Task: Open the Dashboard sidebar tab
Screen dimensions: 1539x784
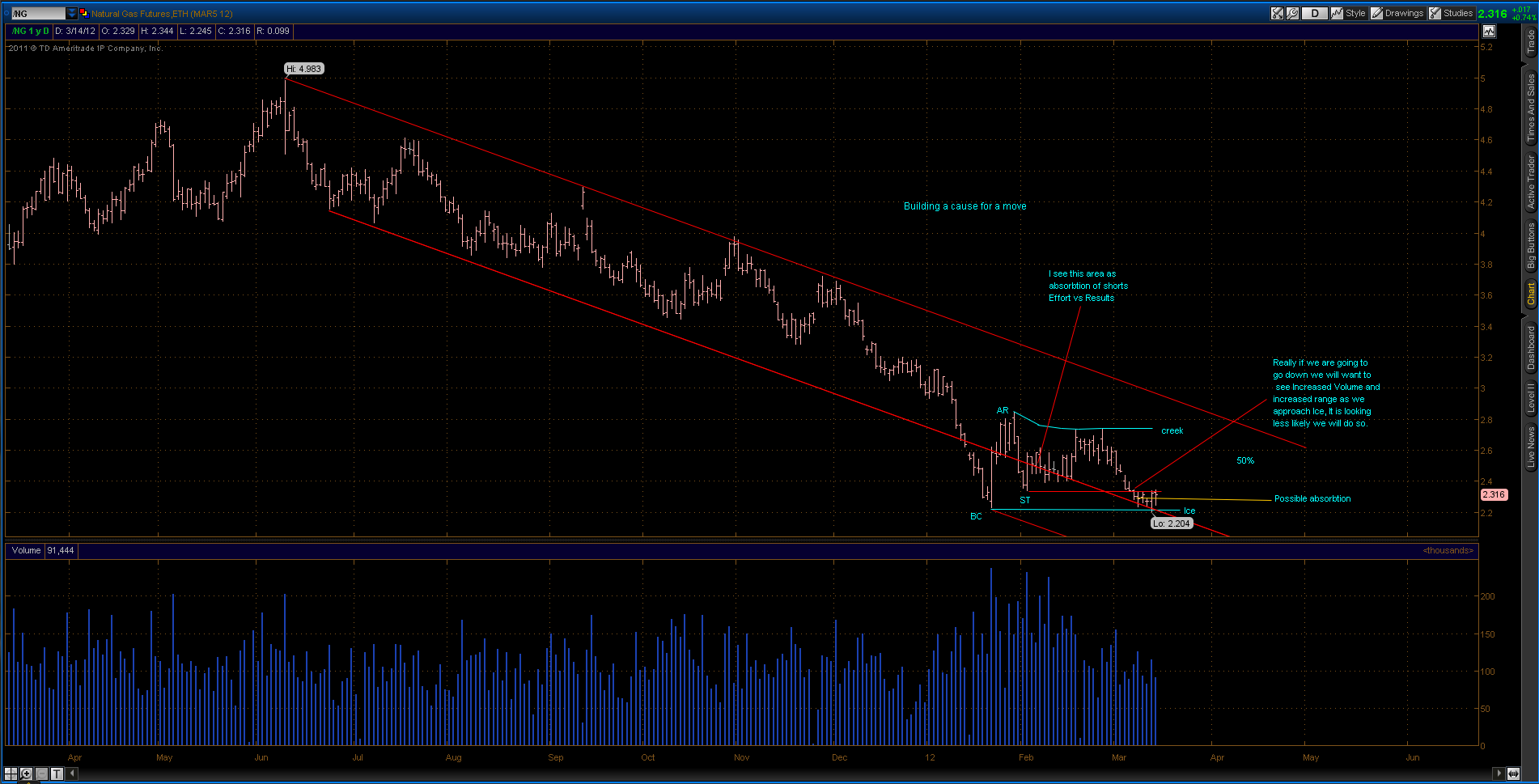Action: (1531, 348)
